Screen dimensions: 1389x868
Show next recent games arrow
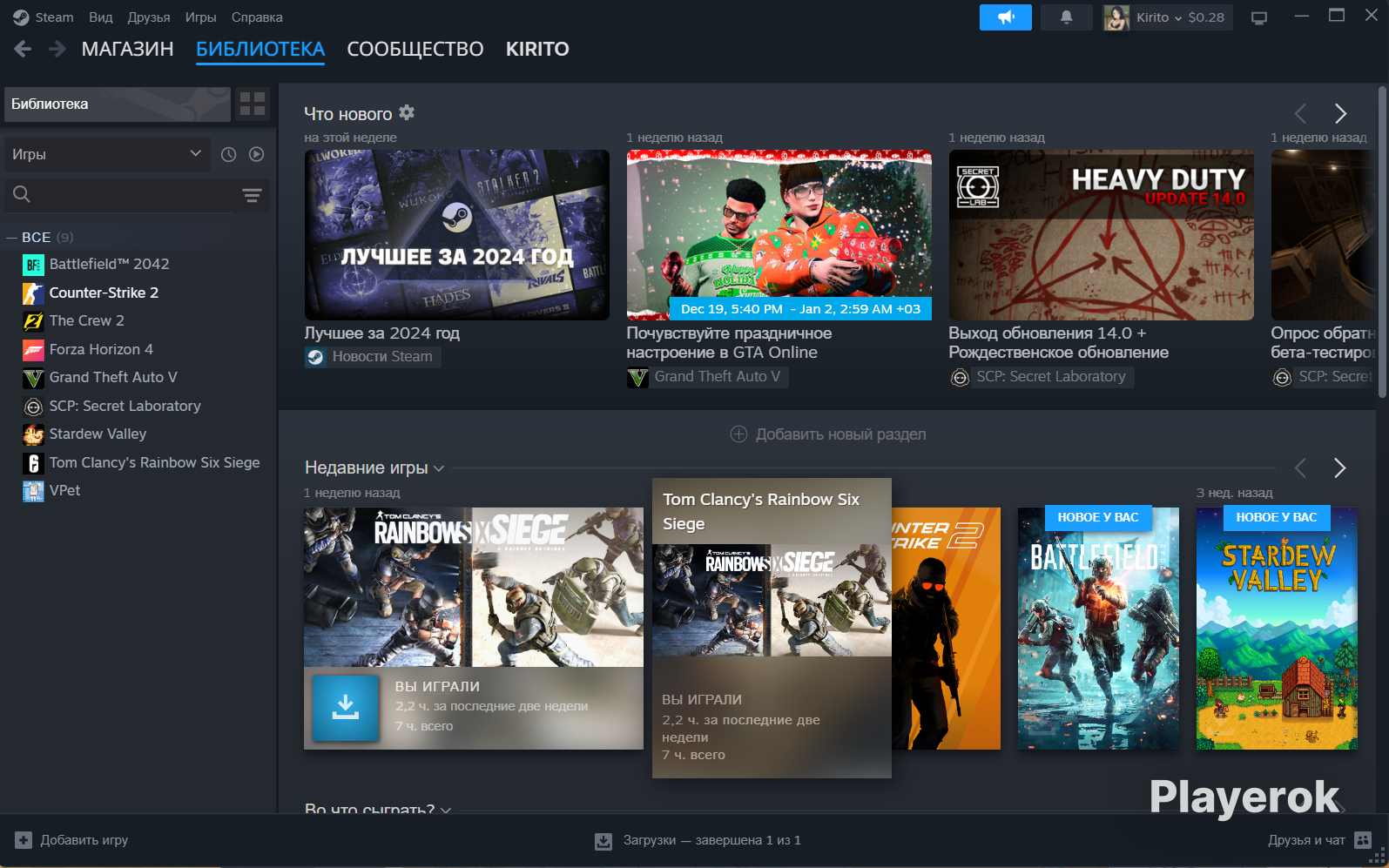click(1340, 468)
